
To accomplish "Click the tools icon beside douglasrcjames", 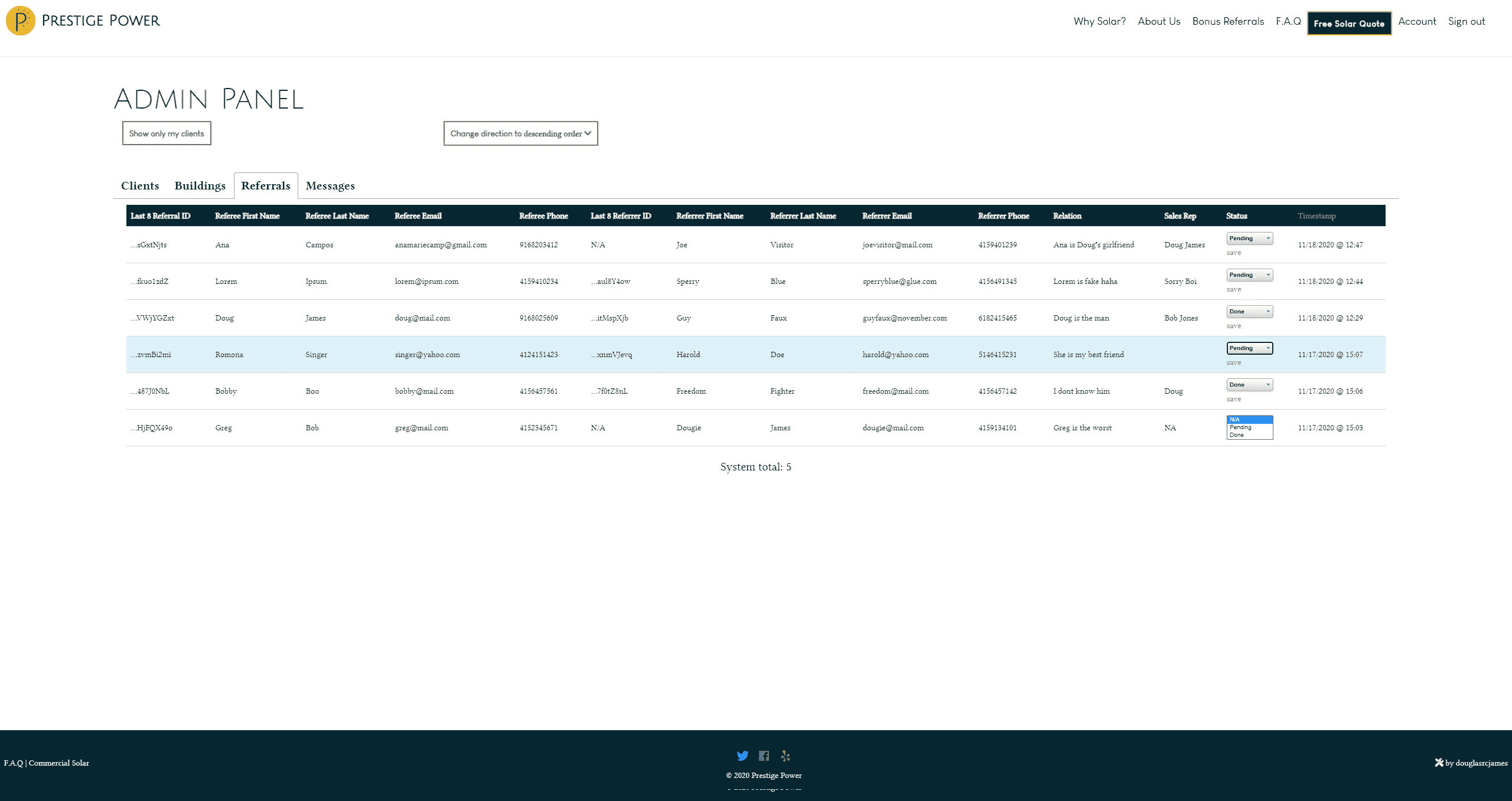I will pos(1439,763).
